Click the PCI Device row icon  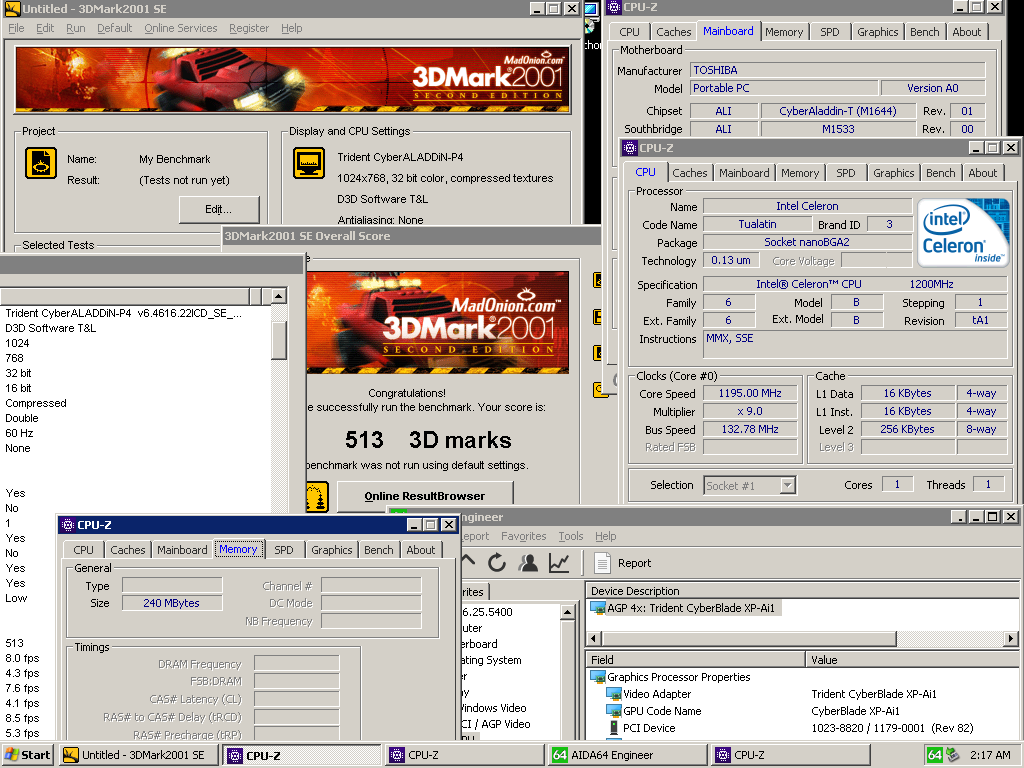point(614,728)
